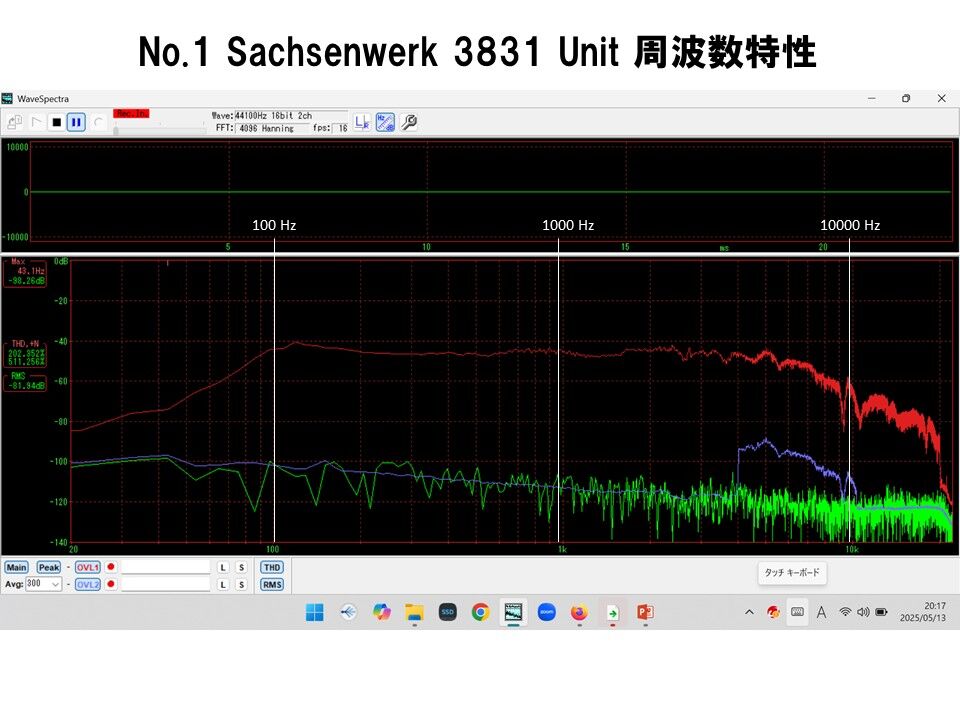Click the RMS button
Screen dimensions: 960x720
271,584
